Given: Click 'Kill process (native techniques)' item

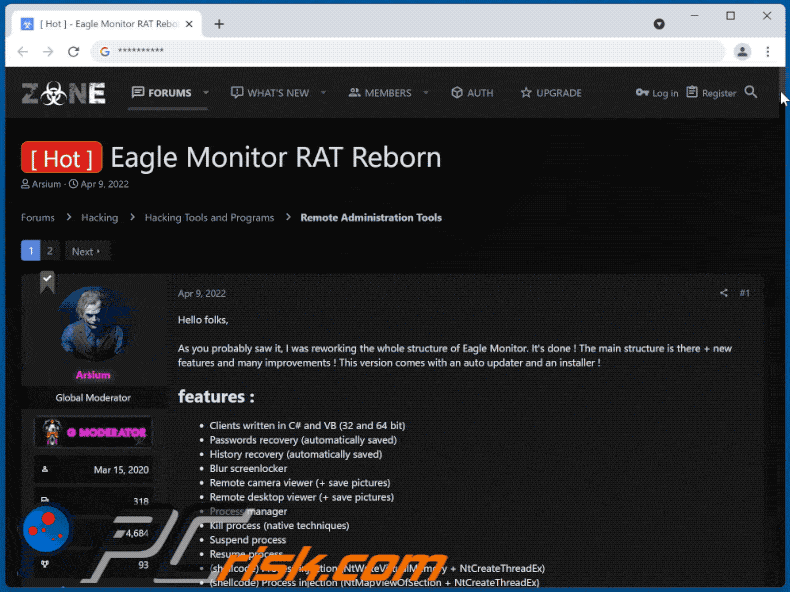Looking at the screenshot, I should pos(280,525).
